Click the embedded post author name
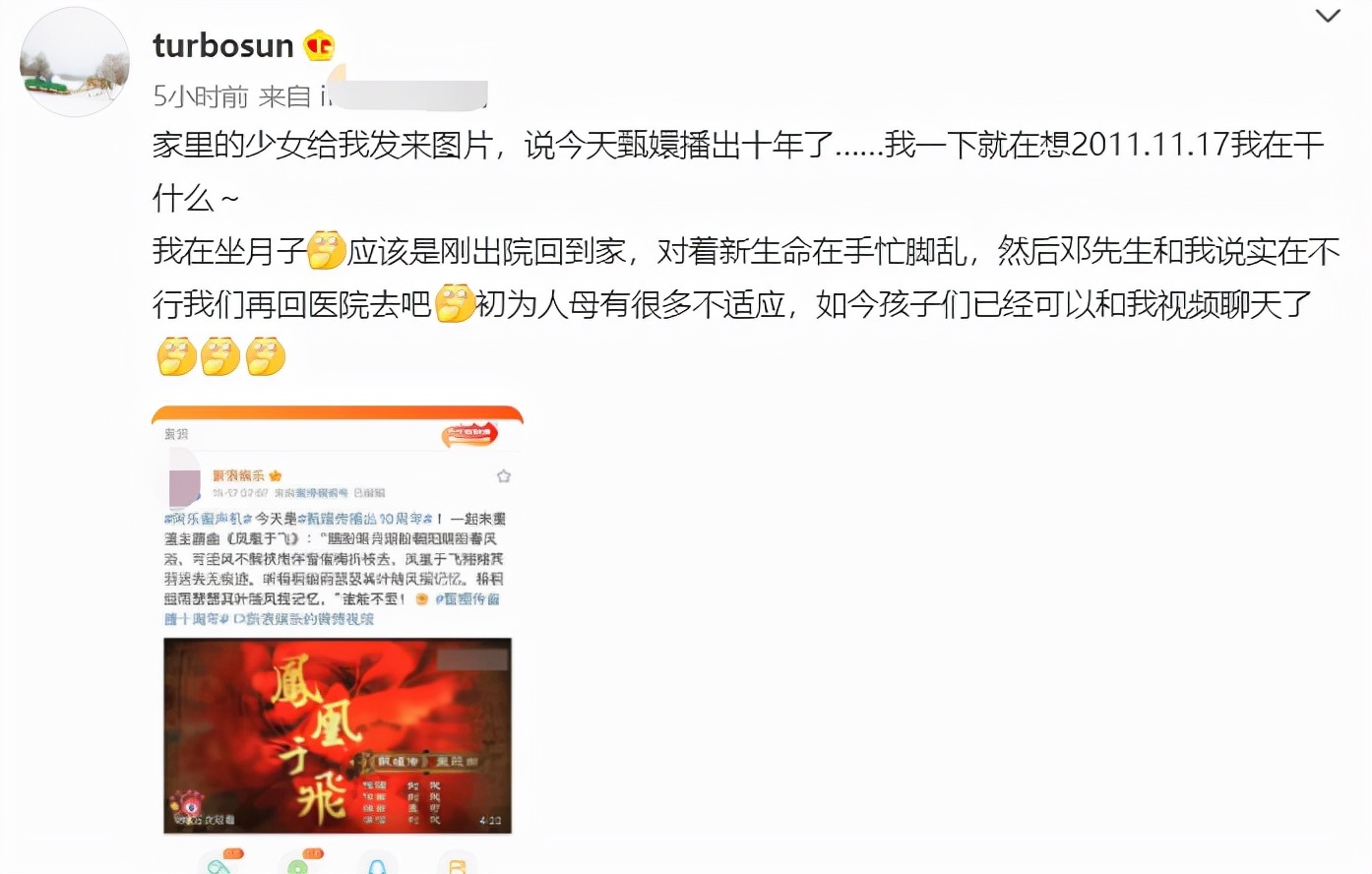Screen dimensions: 1372x874 tap(239, 475)
